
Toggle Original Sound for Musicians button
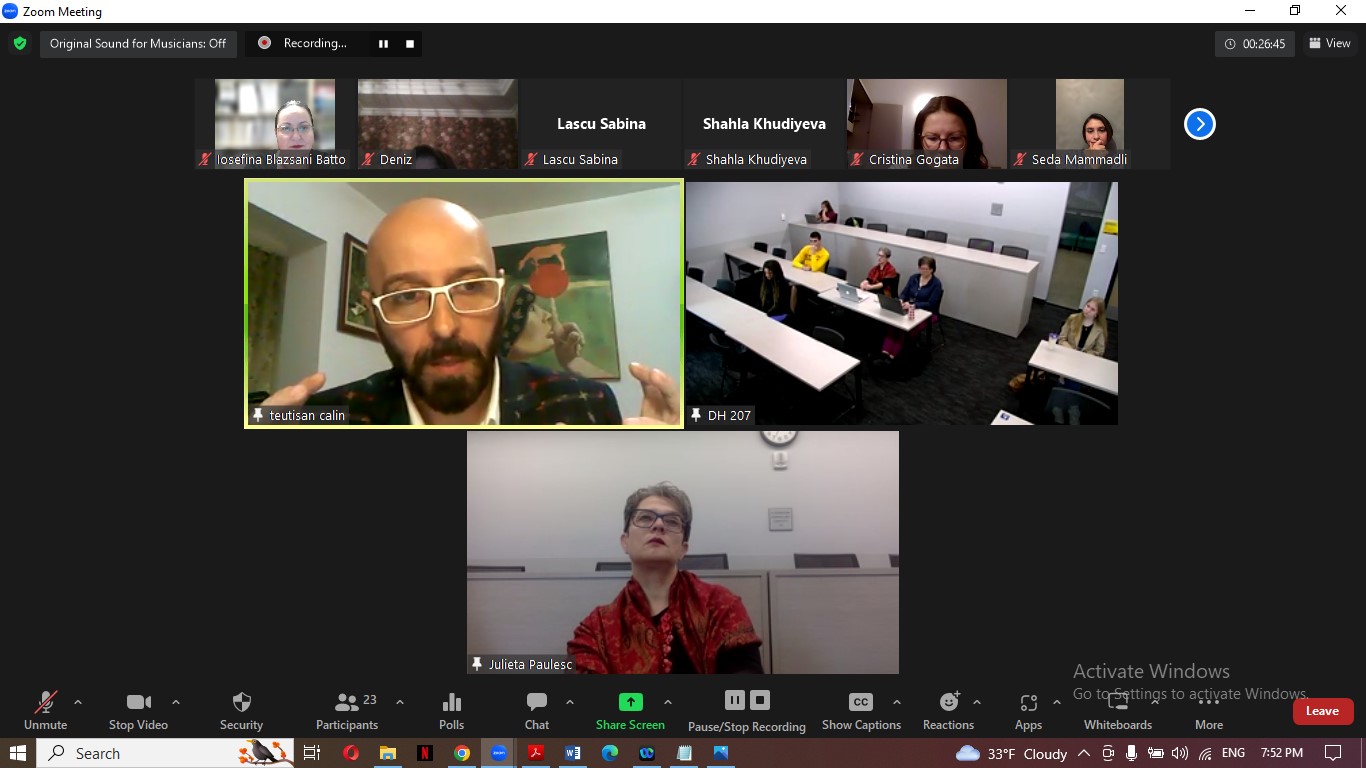click(x=138, y=44)
